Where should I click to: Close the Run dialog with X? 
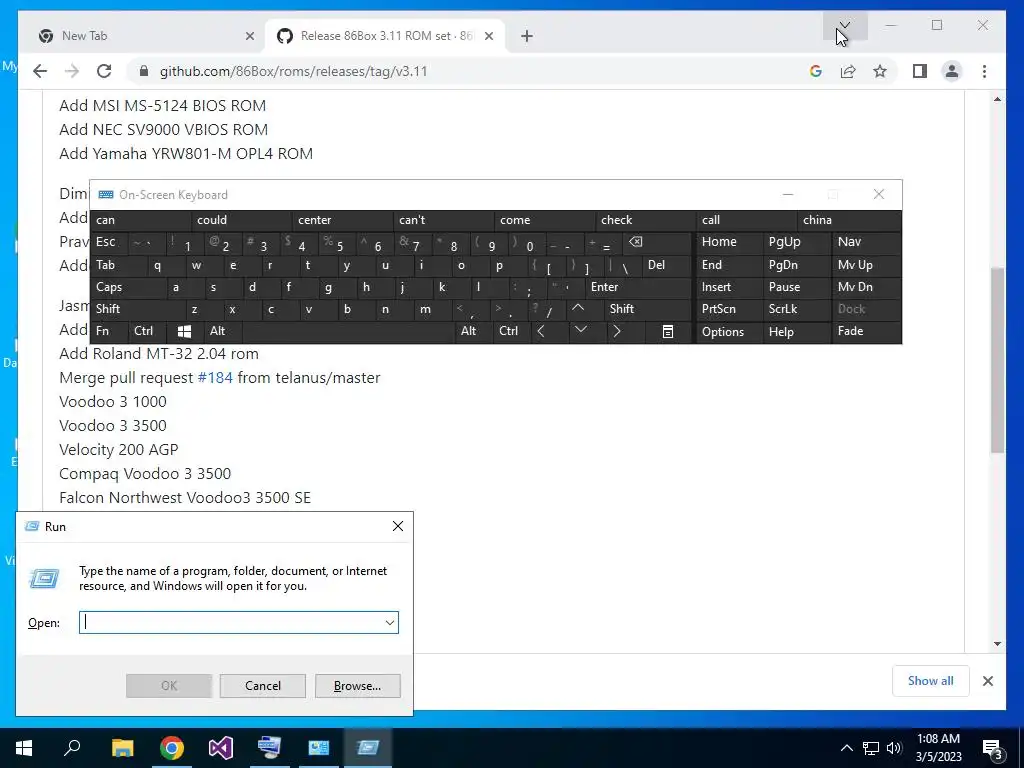(x=398, y=526)
